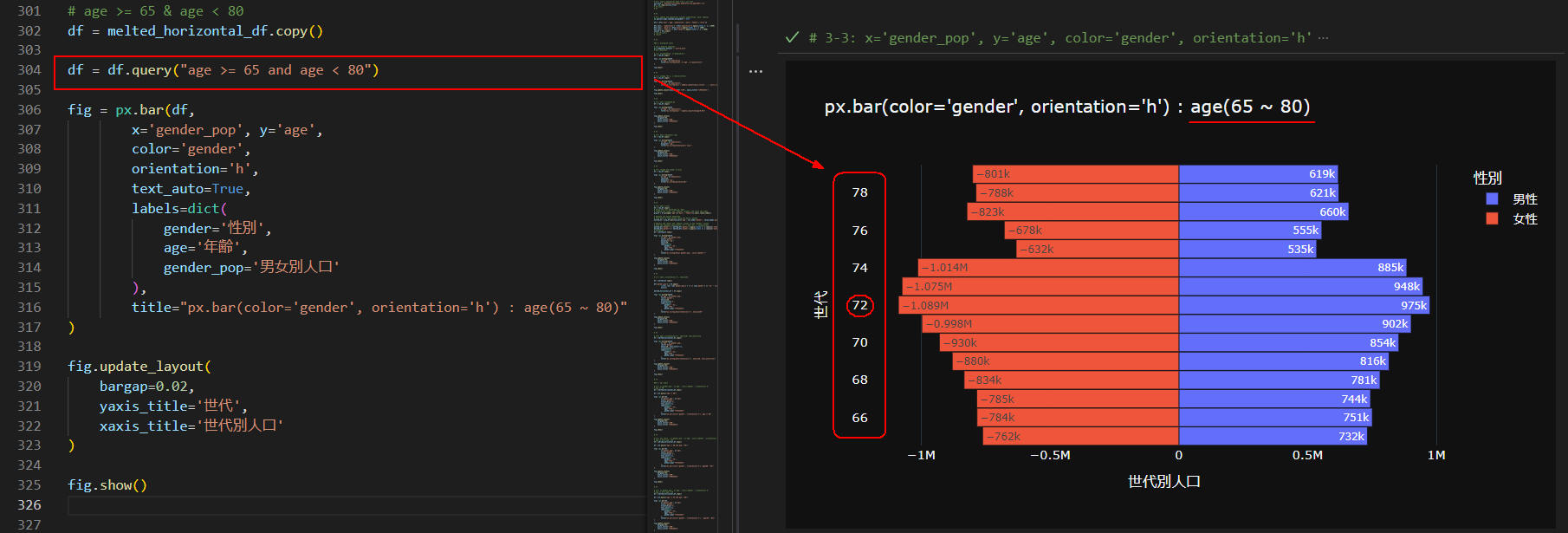Click the orientation='h' argument line

[x=195, y=169]
